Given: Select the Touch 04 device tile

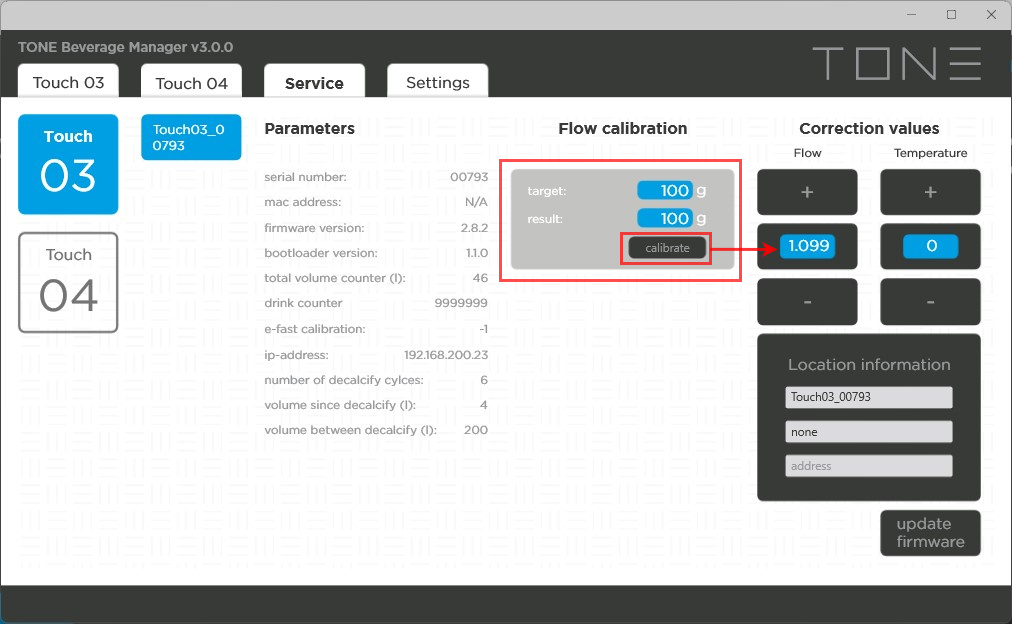Looking at the screenshot, I should point(68,283).
